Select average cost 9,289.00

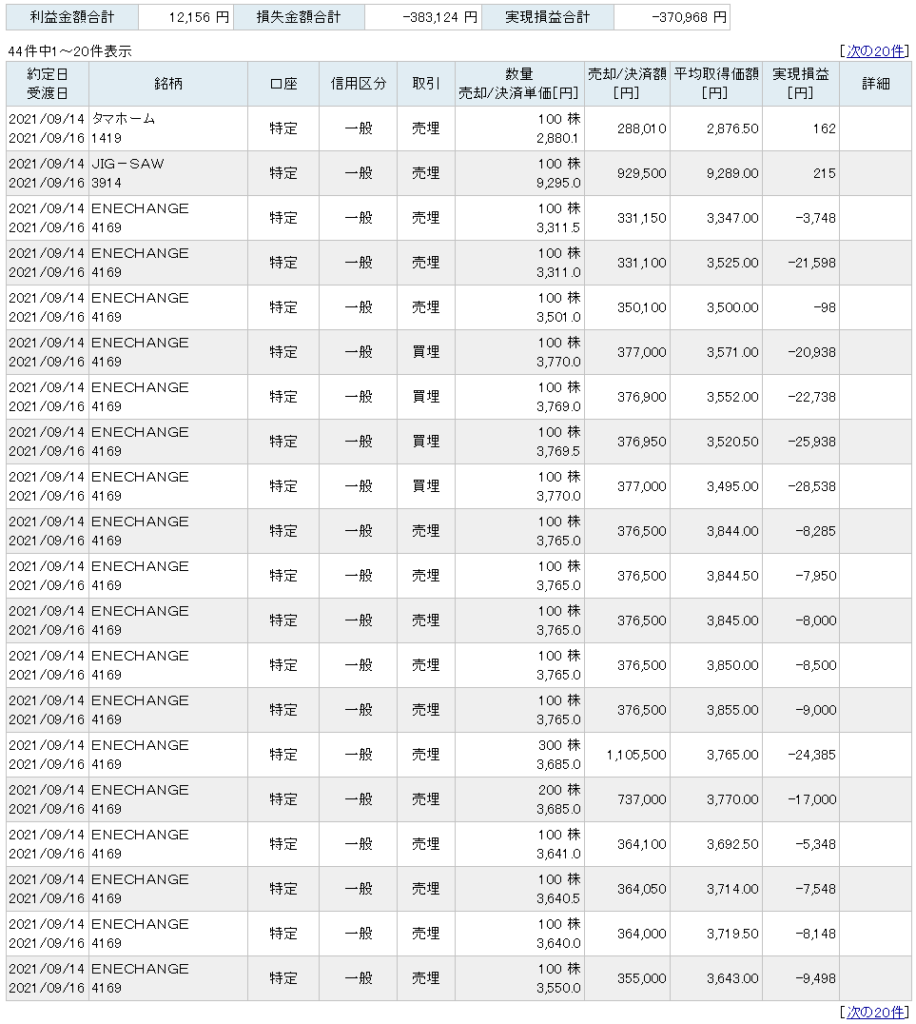(733, 173)
